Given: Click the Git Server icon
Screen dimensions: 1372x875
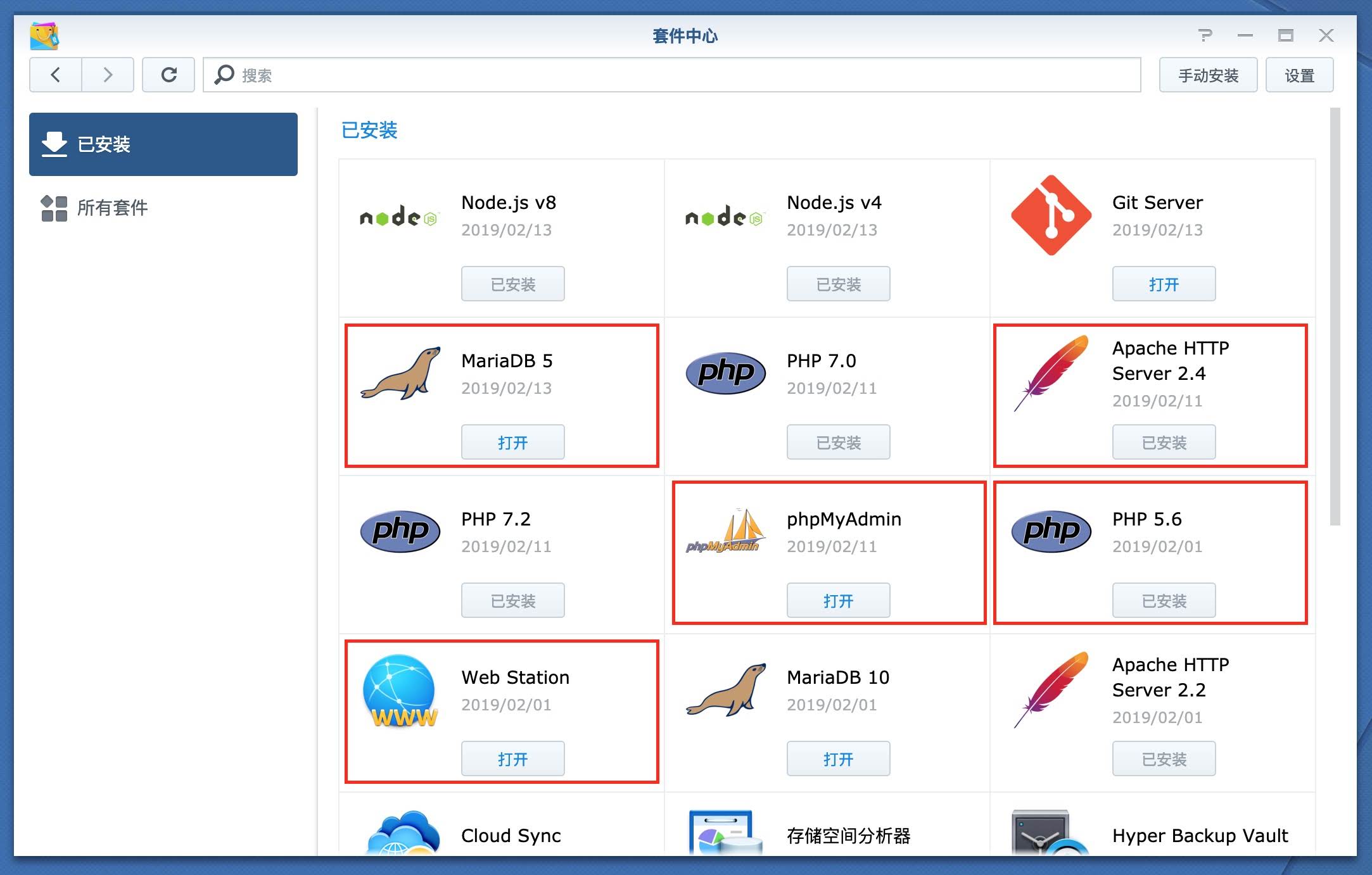Looking at the screenshot, I should coord(1051,215).
